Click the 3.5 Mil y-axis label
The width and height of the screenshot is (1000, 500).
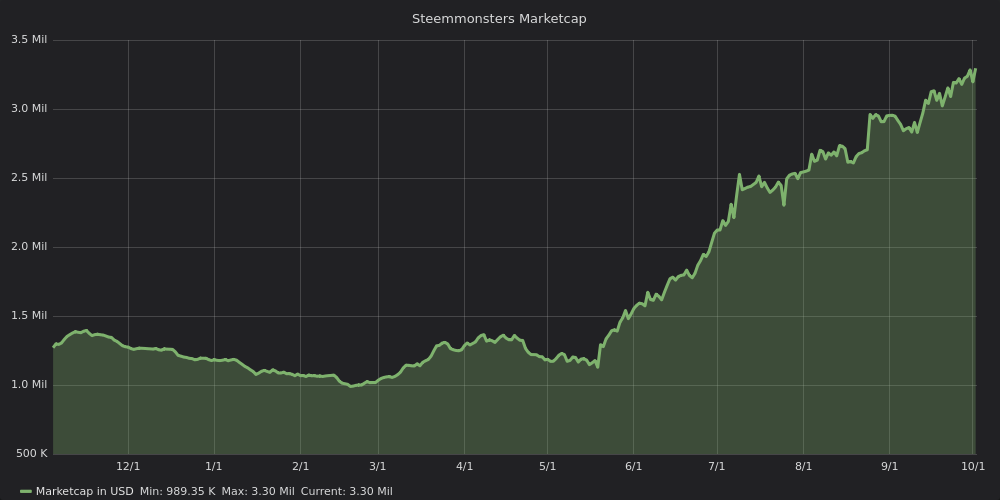pyautogui.click(x=29, y=40)
